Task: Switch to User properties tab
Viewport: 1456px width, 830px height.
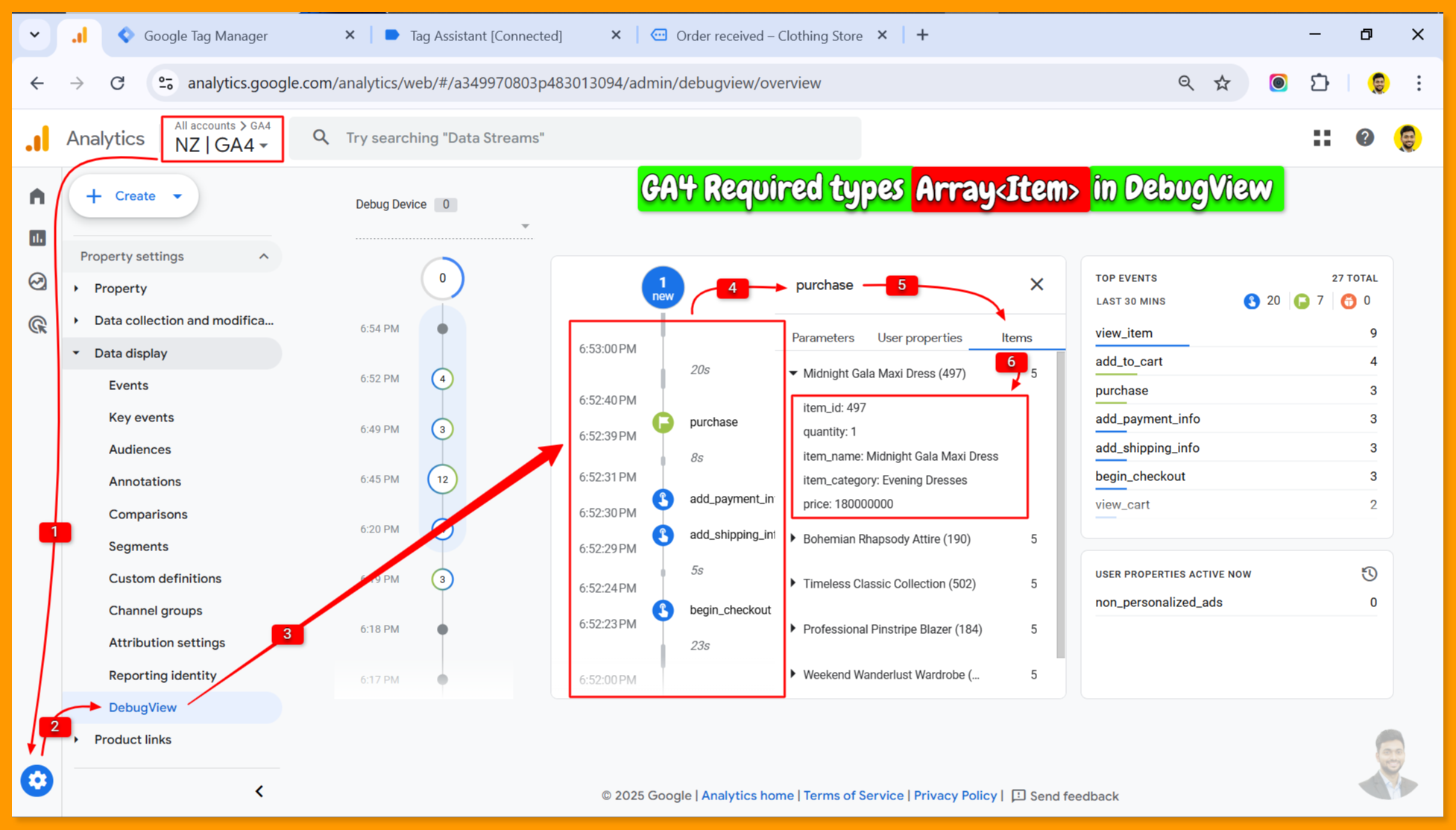Action: click(919, 338)
